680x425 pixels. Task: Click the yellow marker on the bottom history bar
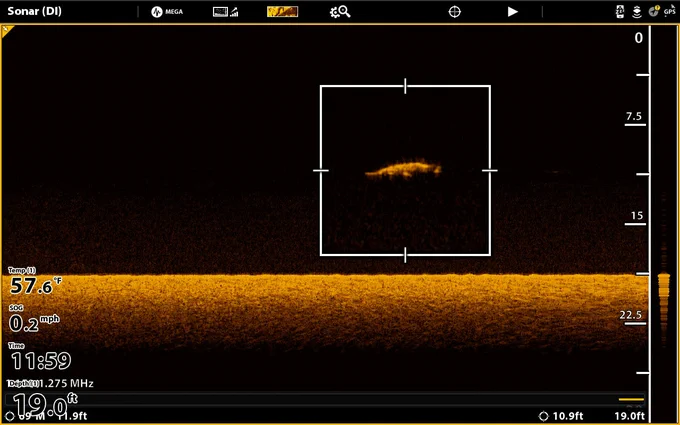[631, 399]
